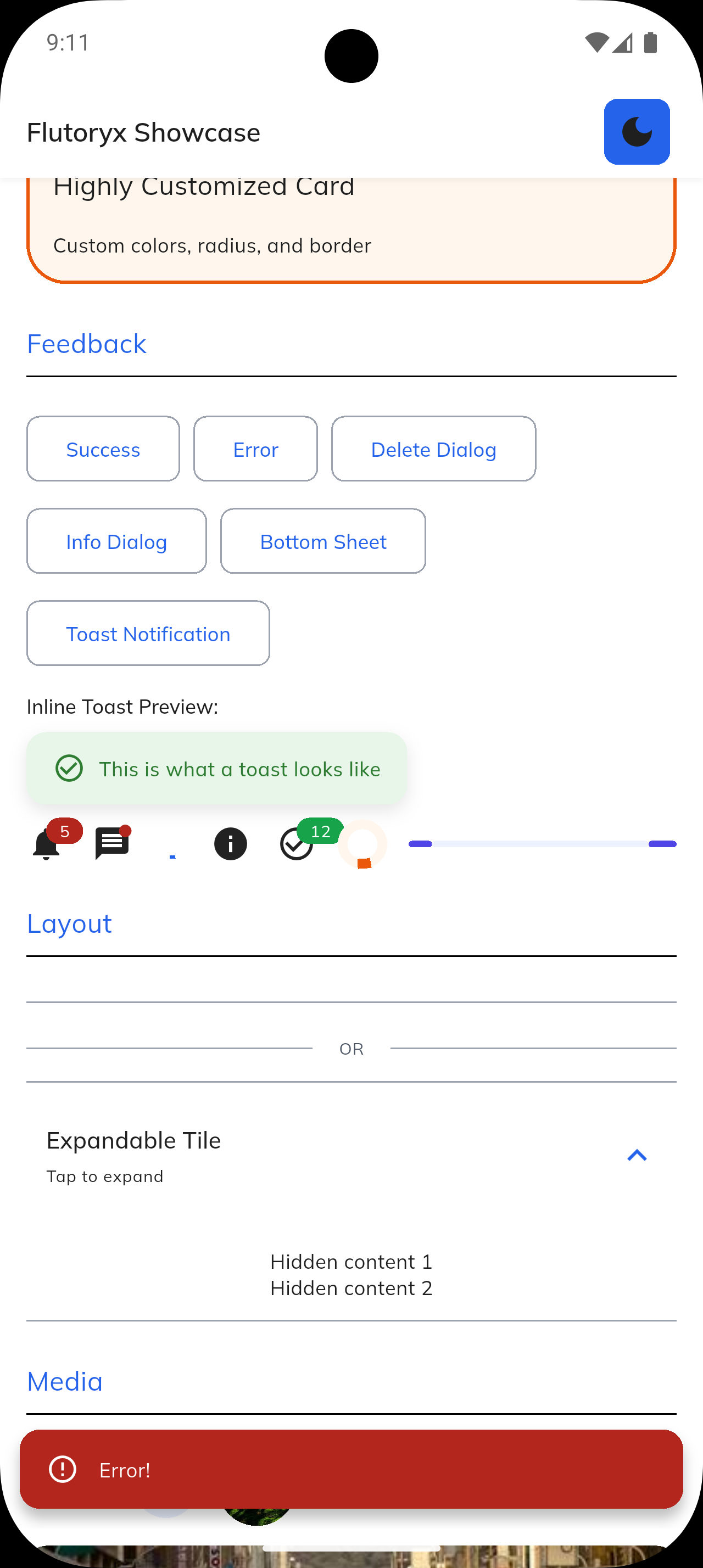Image resolution: width=703 pixels, height=1568 pixels.
Task: Open the Bottom Sheet
Action: click(322, 541)
